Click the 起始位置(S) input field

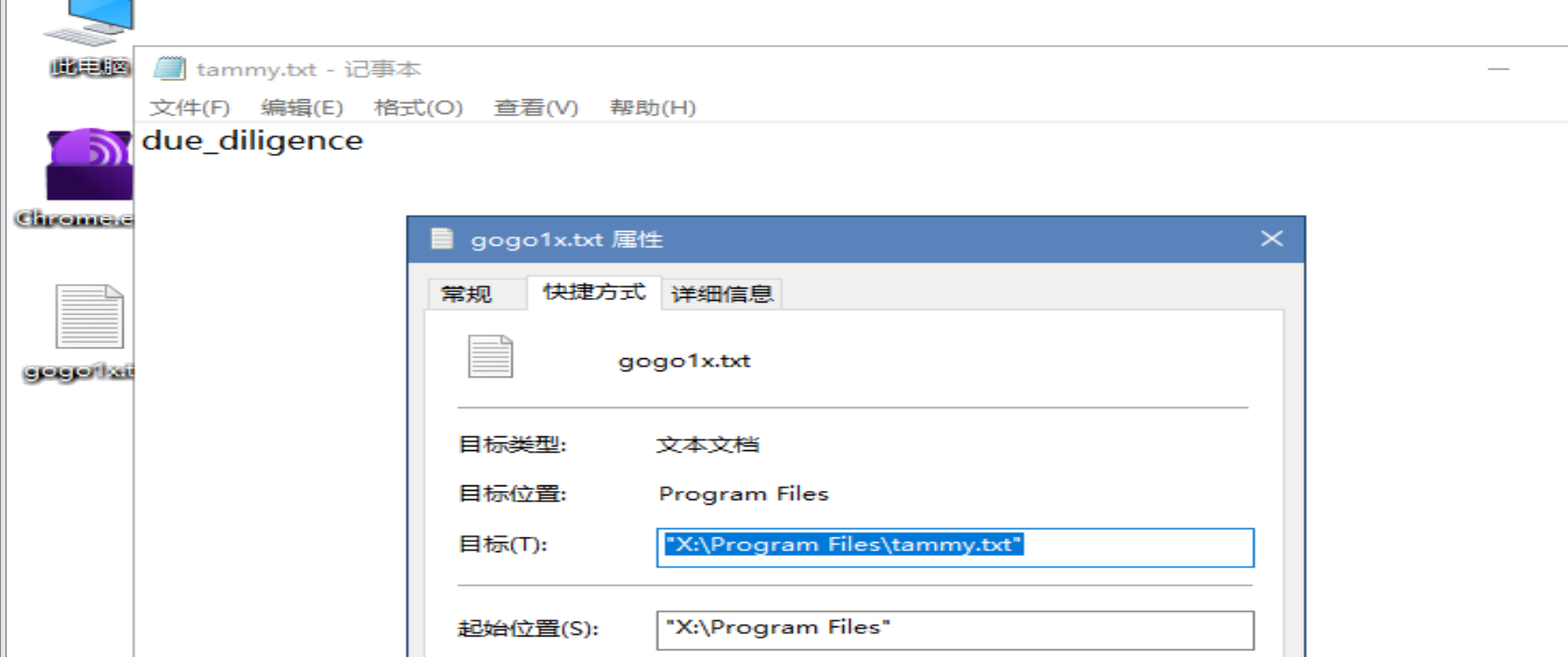(954, 629)
